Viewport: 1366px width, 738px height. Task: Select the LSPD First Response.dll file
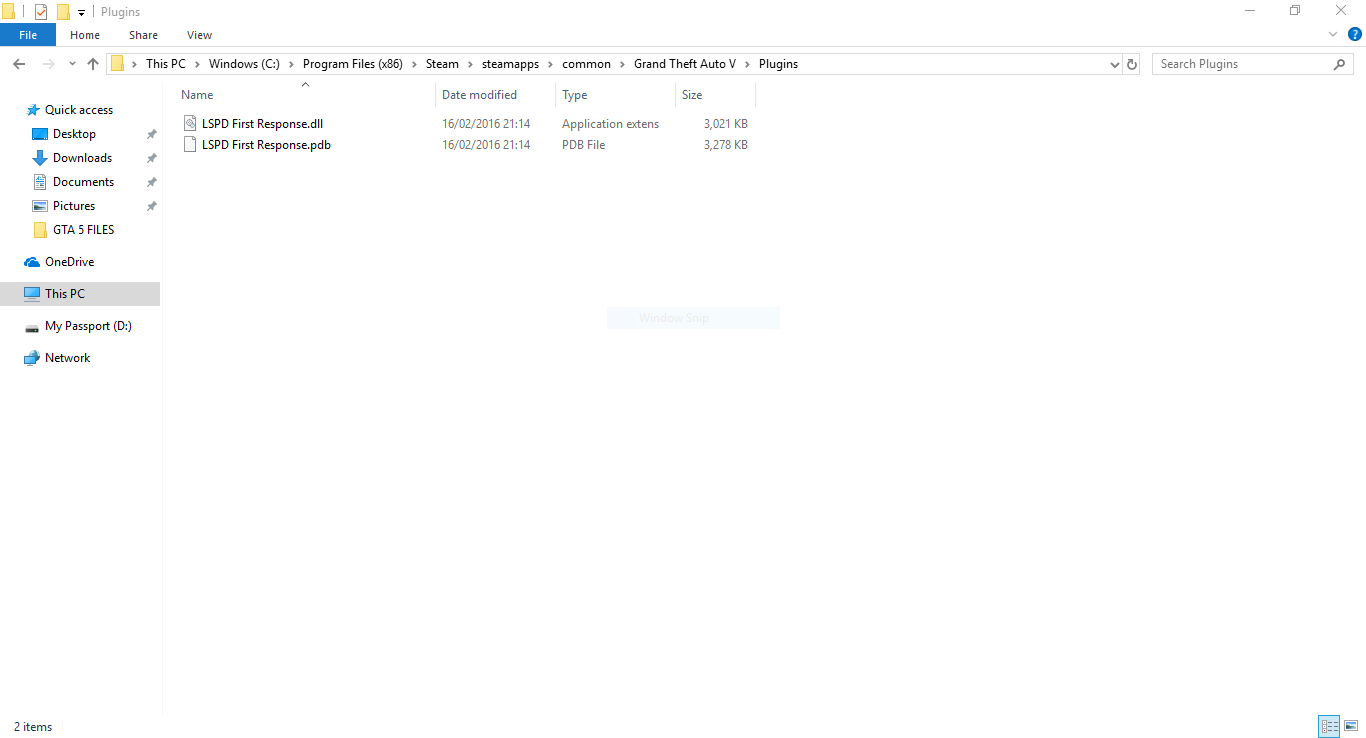262,124
